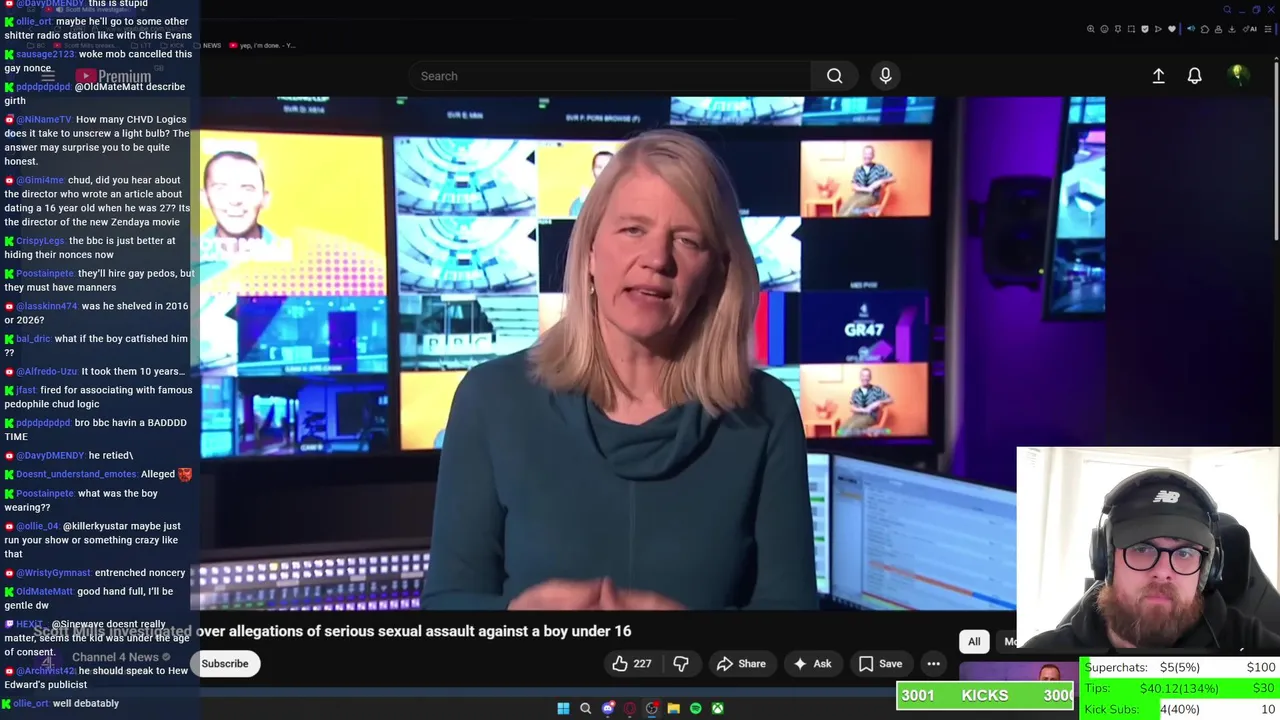The height and width of the screenshot is (720, 1280).
Task: Open the browser extensions cube icon
Action: click(x=1205, y=29)
